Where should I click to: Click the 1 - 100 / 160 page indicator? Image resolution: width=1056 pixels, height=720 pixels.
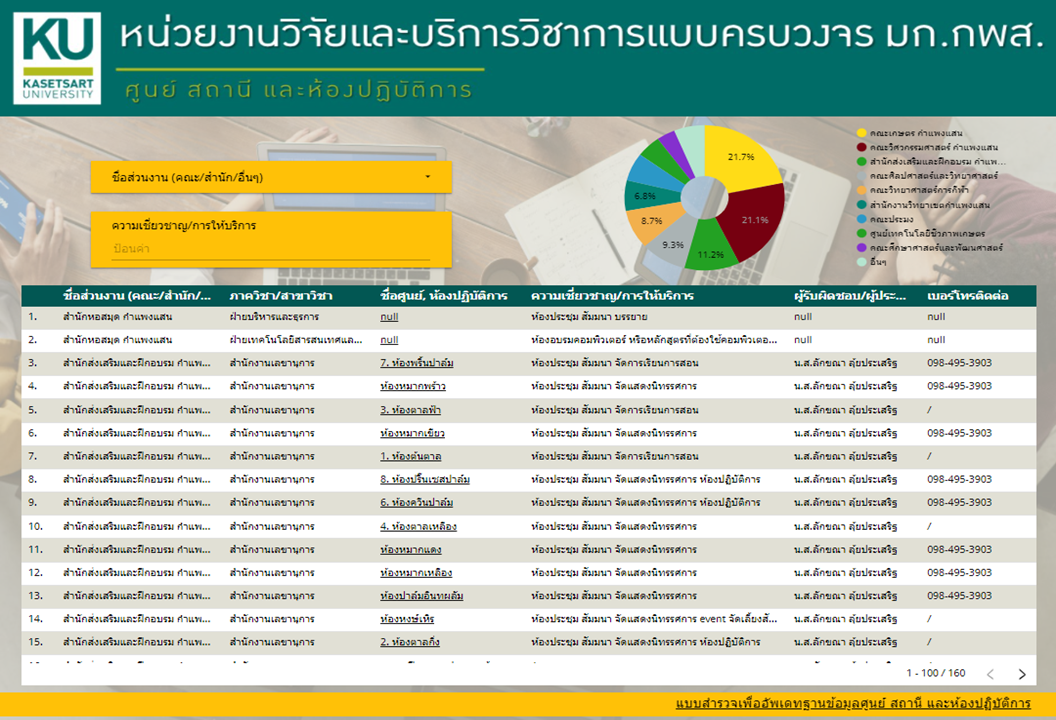pos(935,674)
